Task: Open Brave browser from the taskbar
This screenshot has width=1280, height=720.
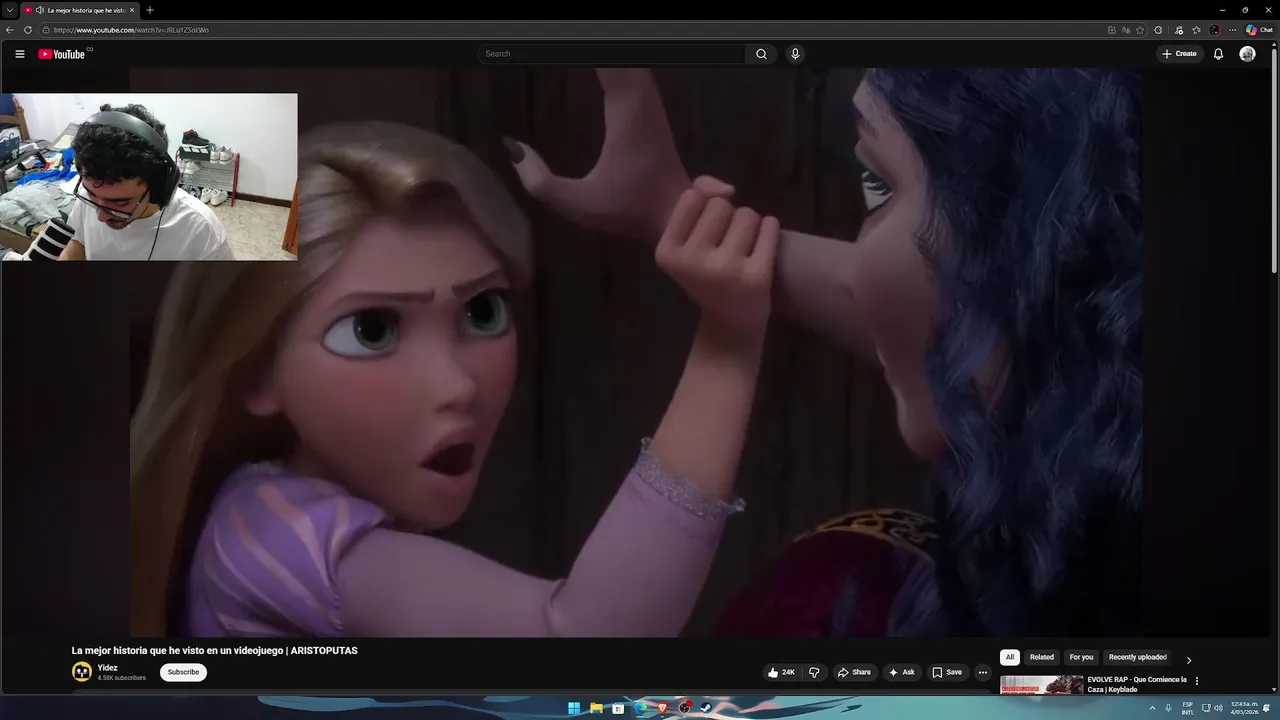Action: pos(662,708)
